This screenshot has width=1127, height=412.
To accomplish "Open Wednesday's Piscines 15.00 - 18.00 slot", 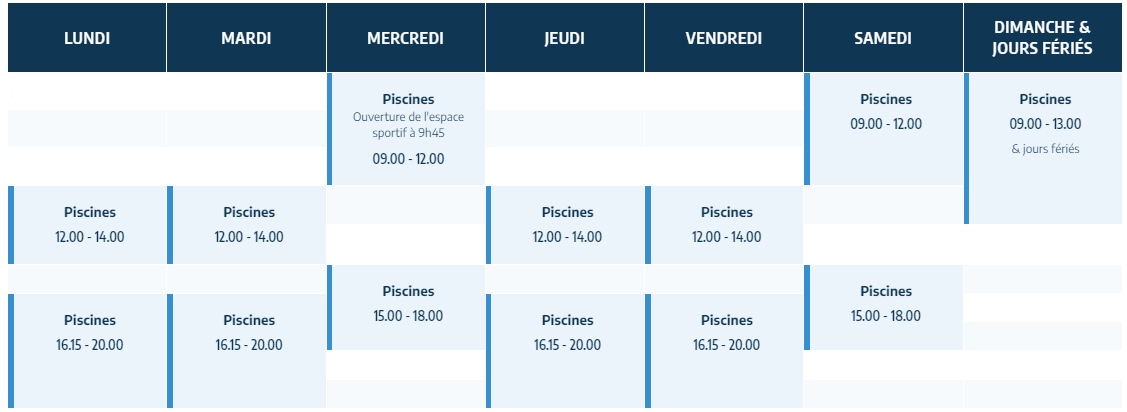I will tap(405, 308).
